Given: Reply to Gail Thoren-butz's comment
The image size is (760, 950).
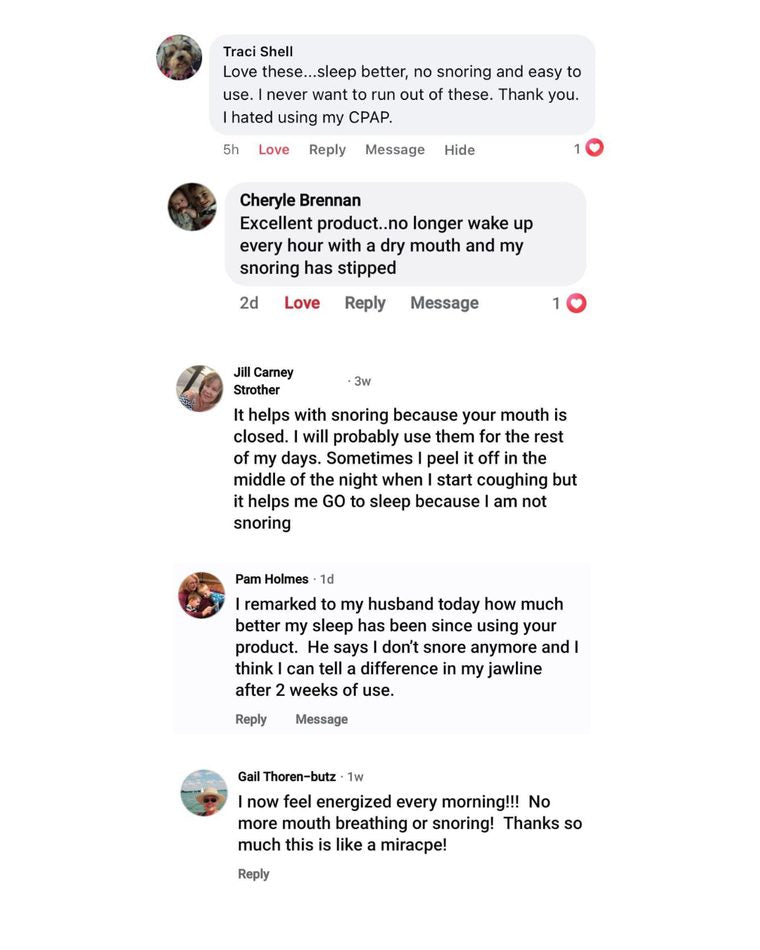Looking at the screenshot, I should click(253, 874).
